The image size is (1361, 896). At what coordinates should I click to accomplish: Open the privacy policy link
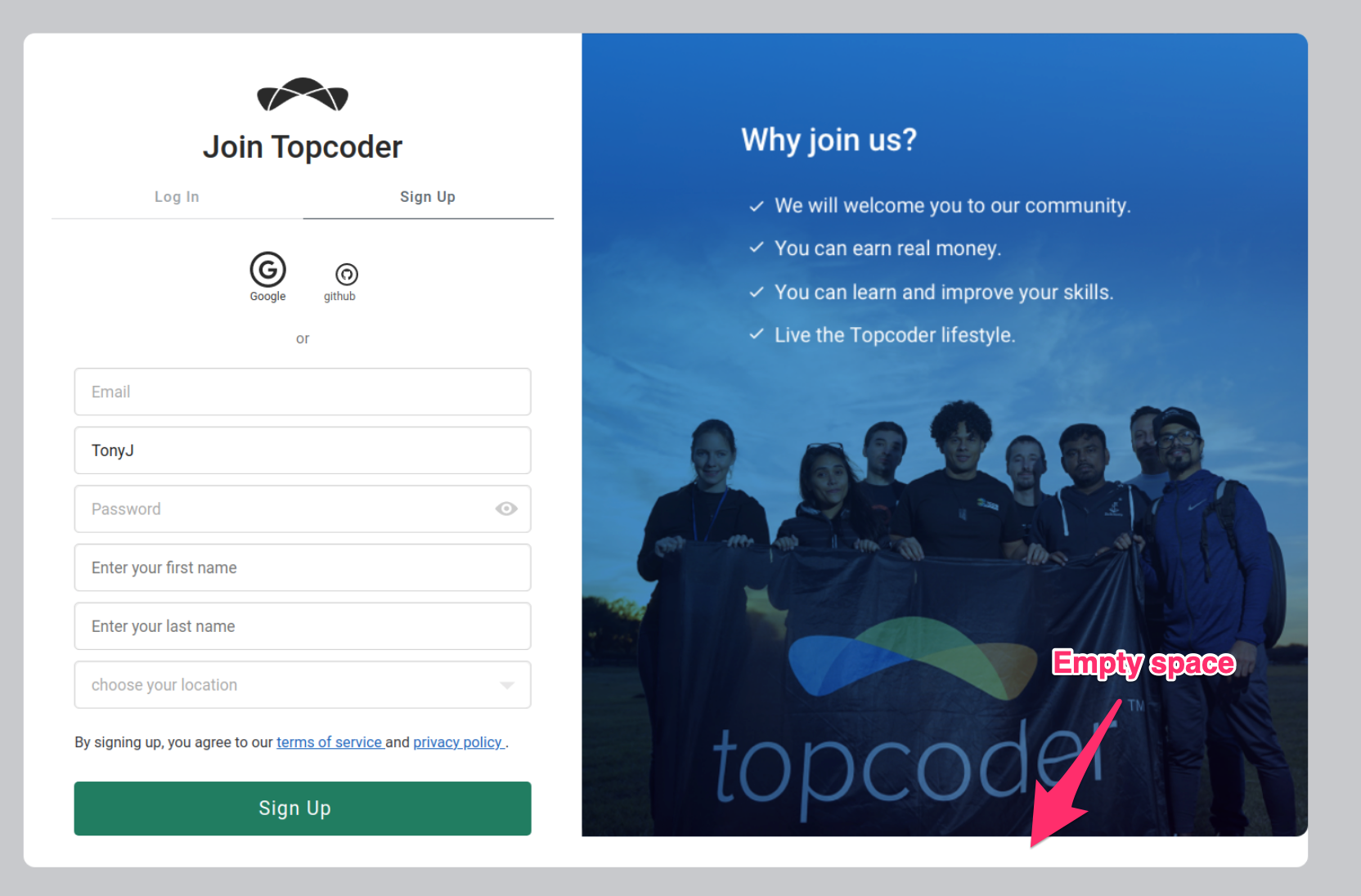click(458, 742)
